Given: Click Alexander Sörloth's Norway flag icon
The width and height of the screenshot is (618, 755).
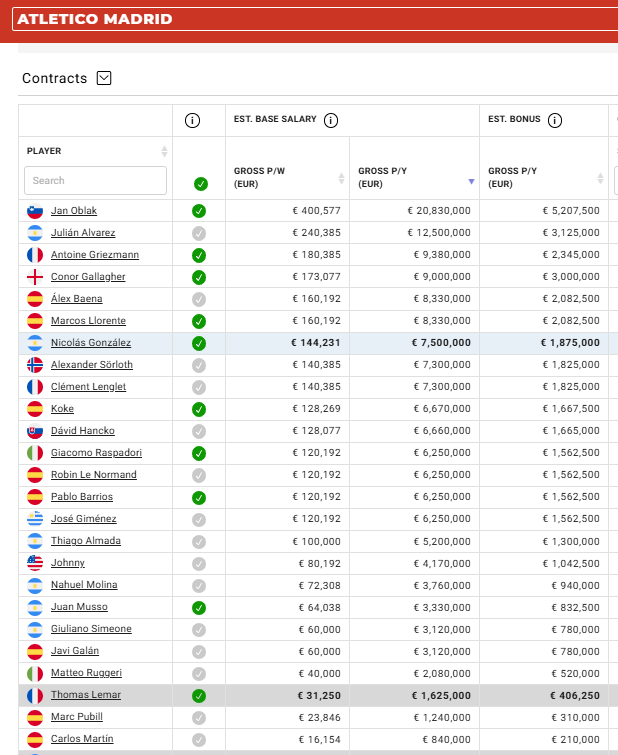Looking at the screenshot, I should 35,365.
